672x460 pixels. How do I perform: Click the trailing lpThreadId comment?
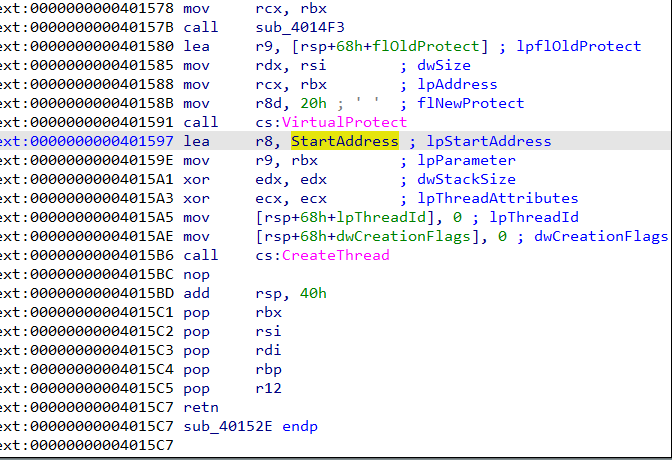(534, 217)
